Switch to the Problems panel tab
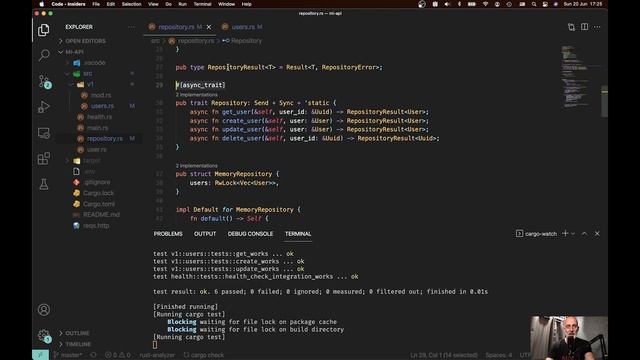Screen dimensions: 640x360 pos(168,234)
